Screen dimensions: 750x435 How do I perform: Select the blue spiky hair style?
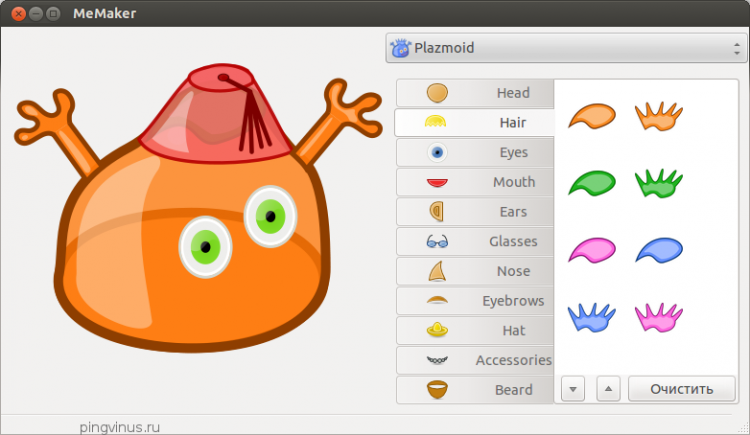click(592, 317)
